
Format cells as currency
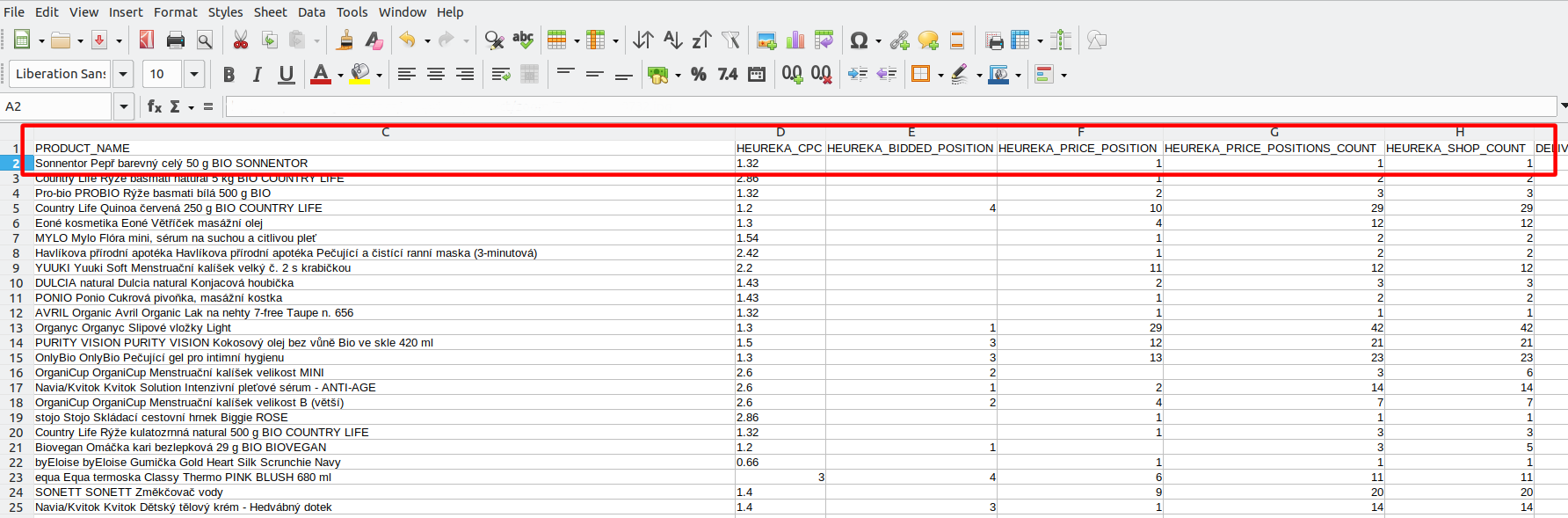[658, 75]
